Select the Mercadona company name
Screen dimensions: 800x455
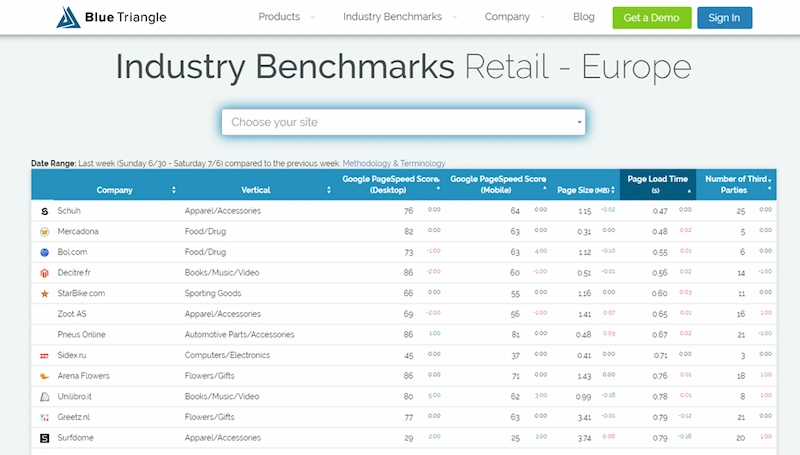point(78,231)
